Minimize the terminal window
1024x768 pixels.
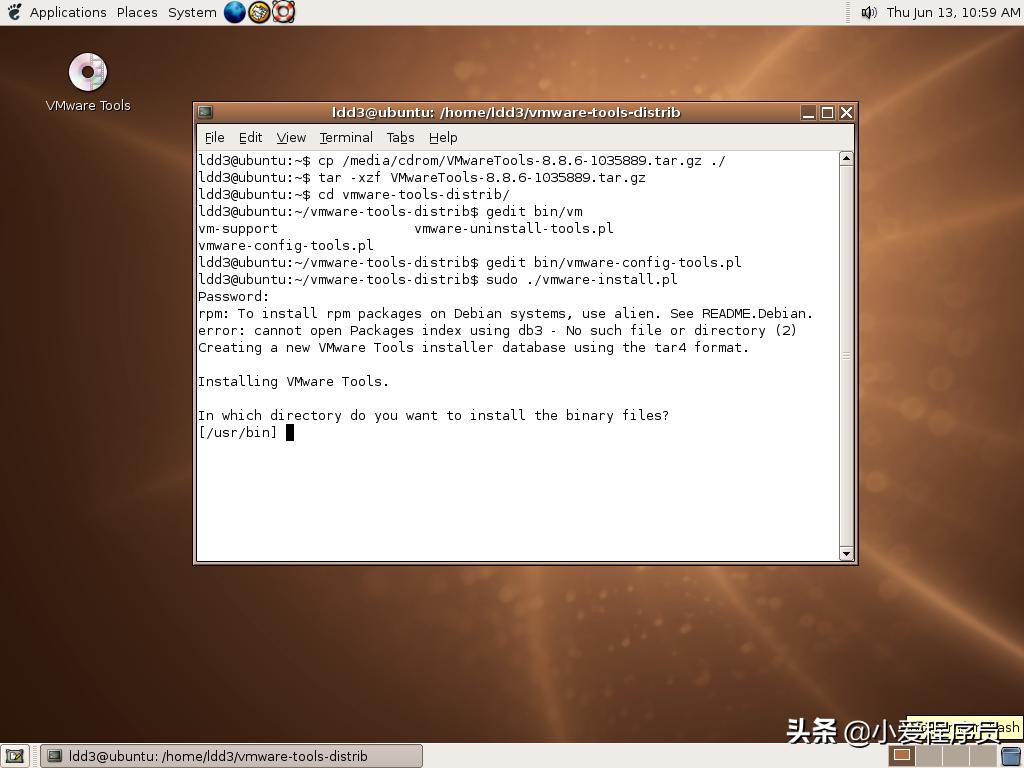coord(808,113)
